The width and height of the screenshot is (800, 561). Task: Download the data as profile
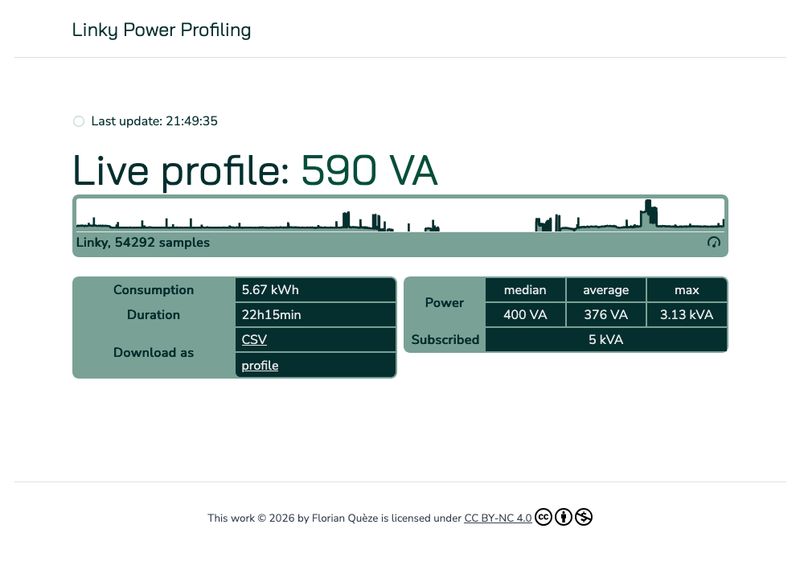[260, 366]
